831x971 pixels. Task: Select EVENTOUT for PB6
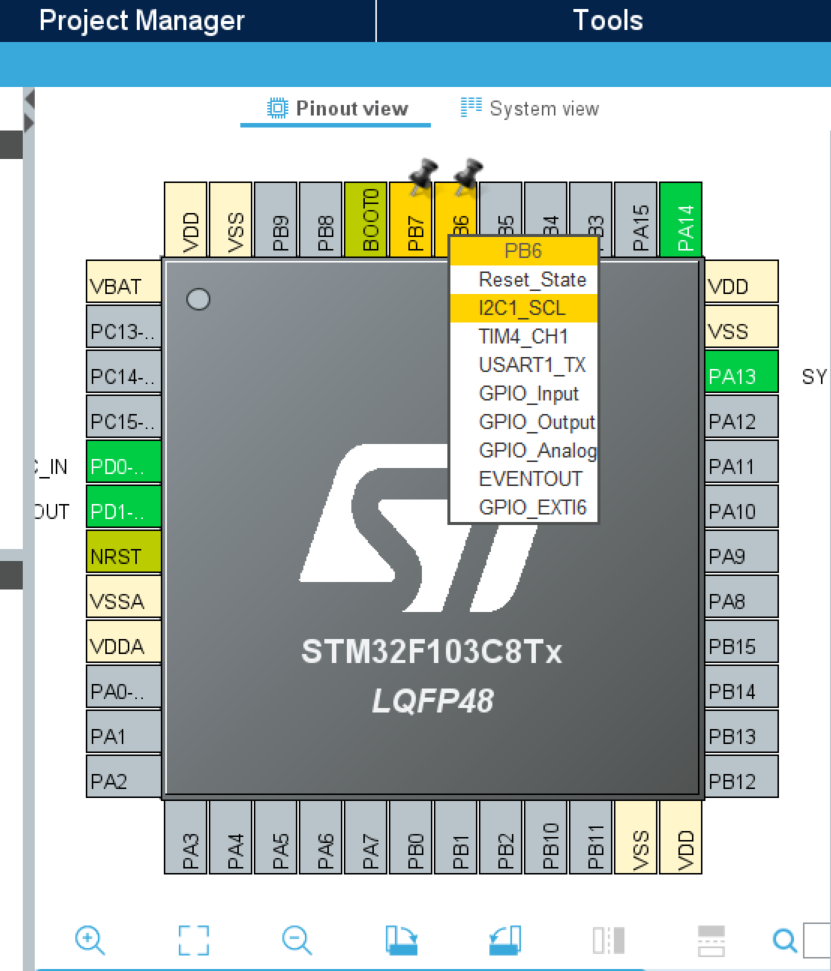click(x=524, y=479)
